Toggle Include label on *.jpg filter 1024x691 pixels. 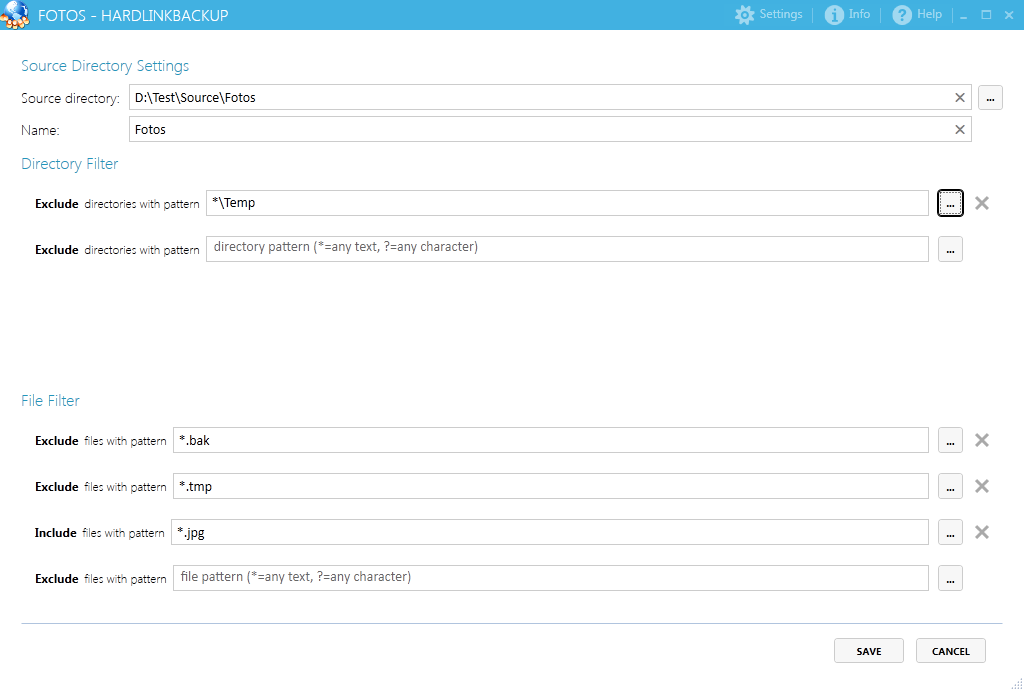(56, 533)
